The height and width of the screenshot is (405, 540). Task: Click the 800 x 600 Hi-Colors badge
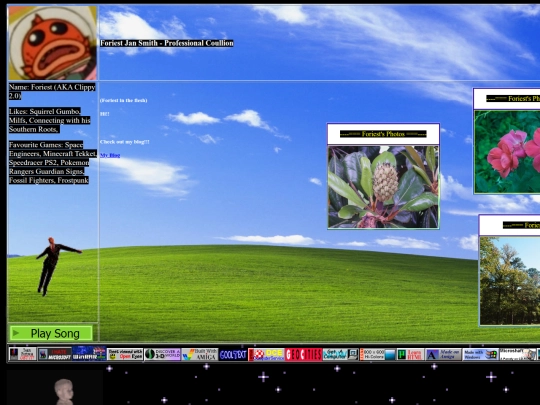click(x=377, y=354)
